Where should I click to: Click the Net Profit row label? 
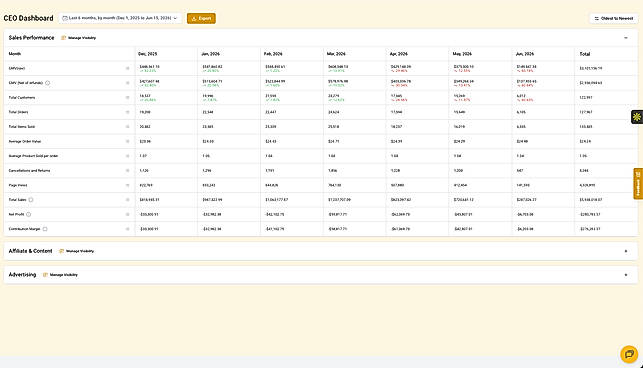point(16,214)
